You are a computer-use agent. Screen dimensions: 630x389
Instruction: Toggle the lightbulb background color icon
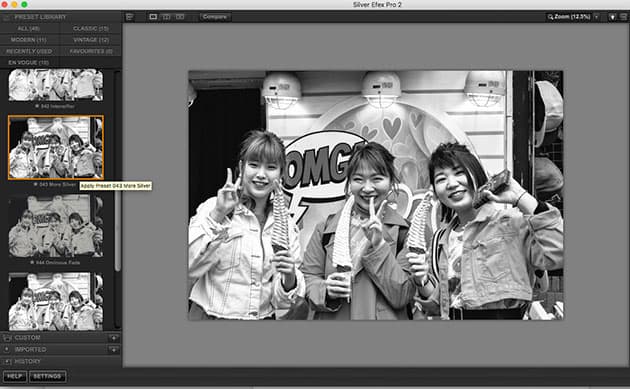(x=612, y=17)
